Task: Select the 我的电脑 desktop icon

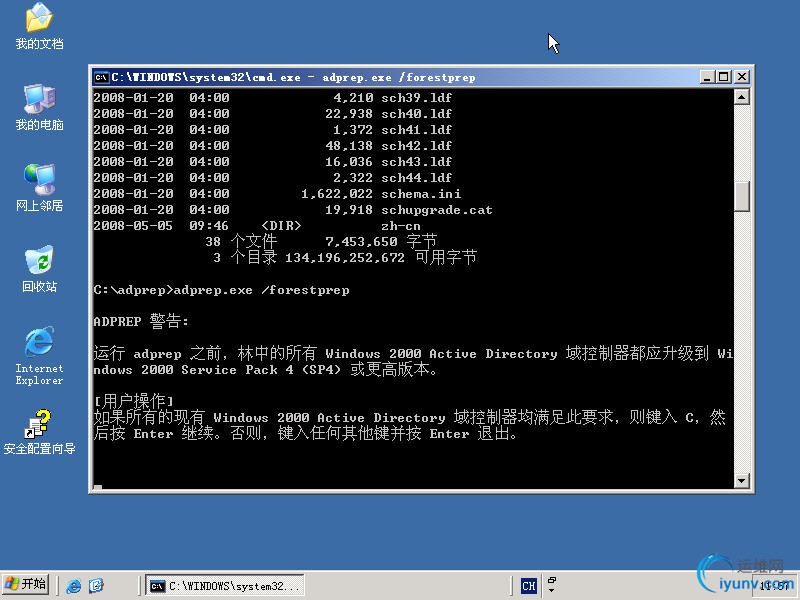Action: [39, 108]
